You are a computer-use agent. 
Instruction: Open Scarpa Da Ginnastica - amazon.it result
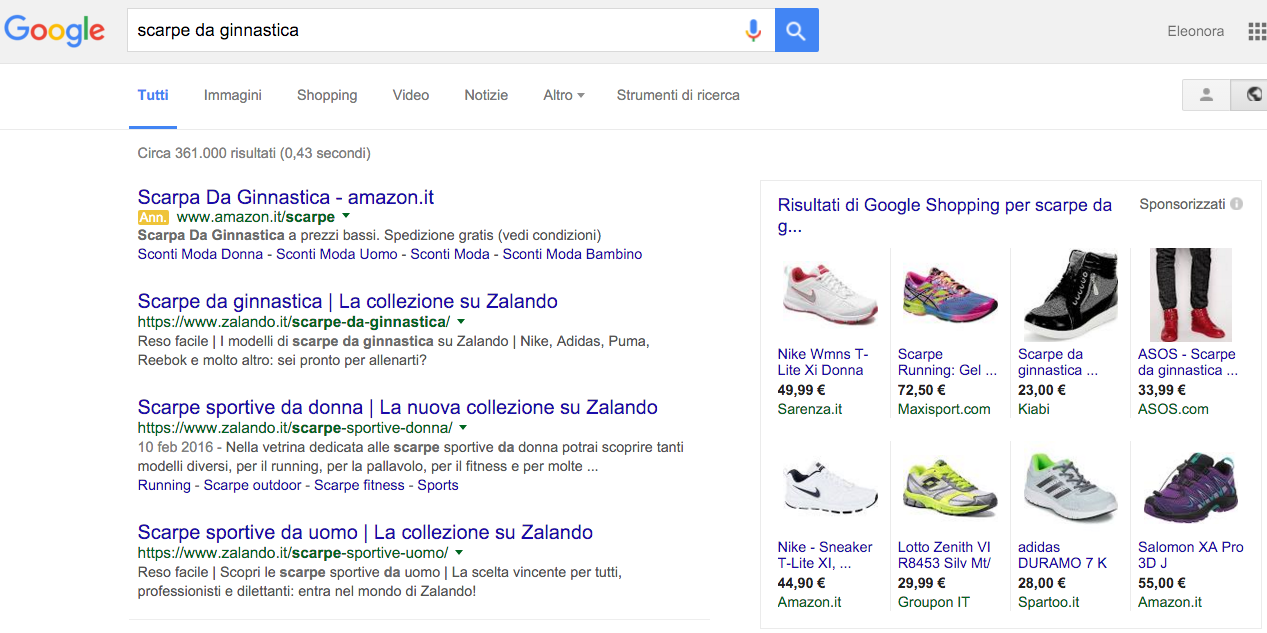pos(286,197)
